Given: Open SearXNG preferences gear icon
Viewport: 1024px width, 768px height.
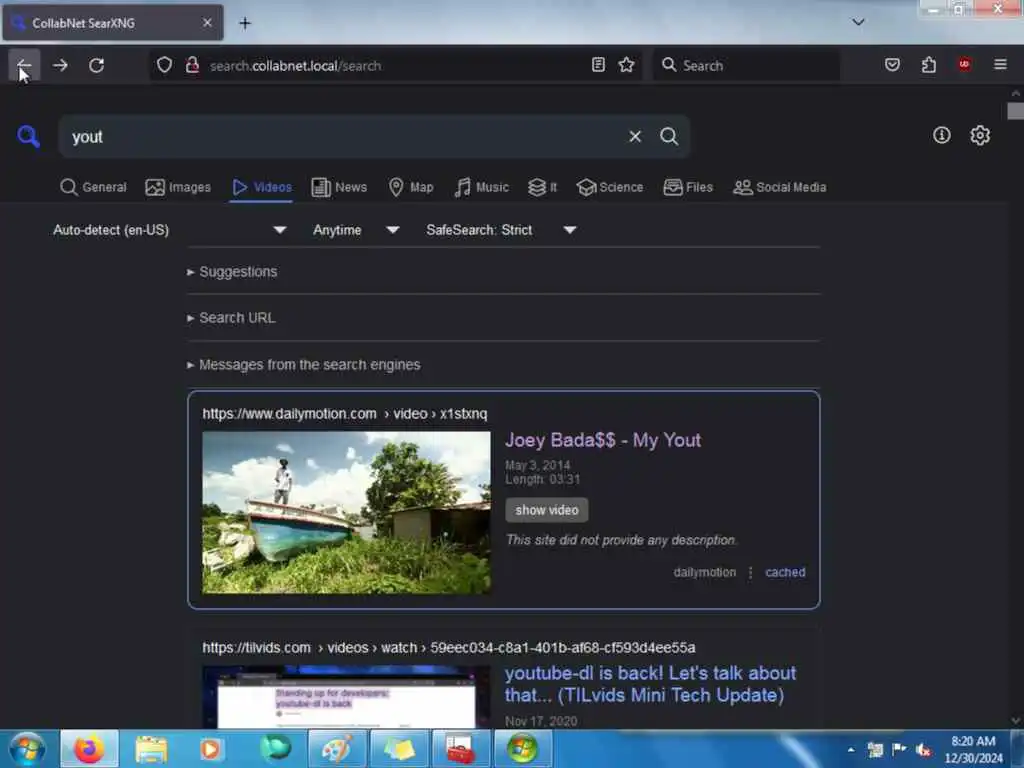Looking at the screenshot, I should (980, 135).
